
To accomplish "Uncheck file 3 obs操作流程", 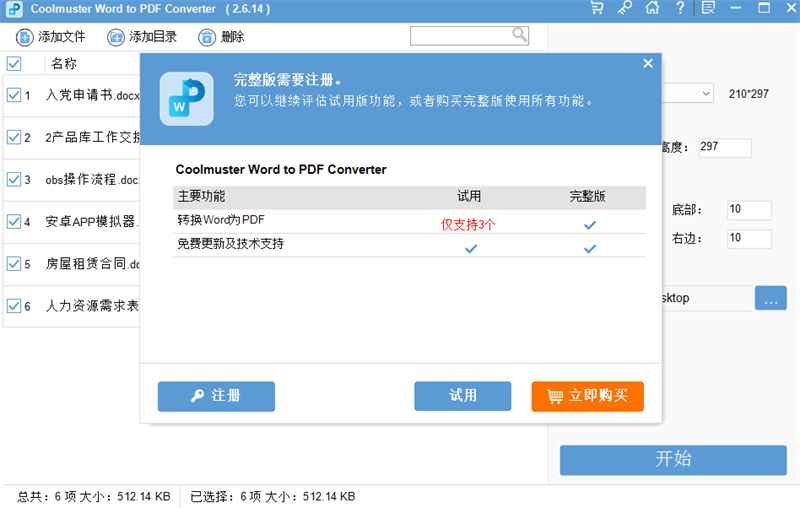I will coord(14,180).
